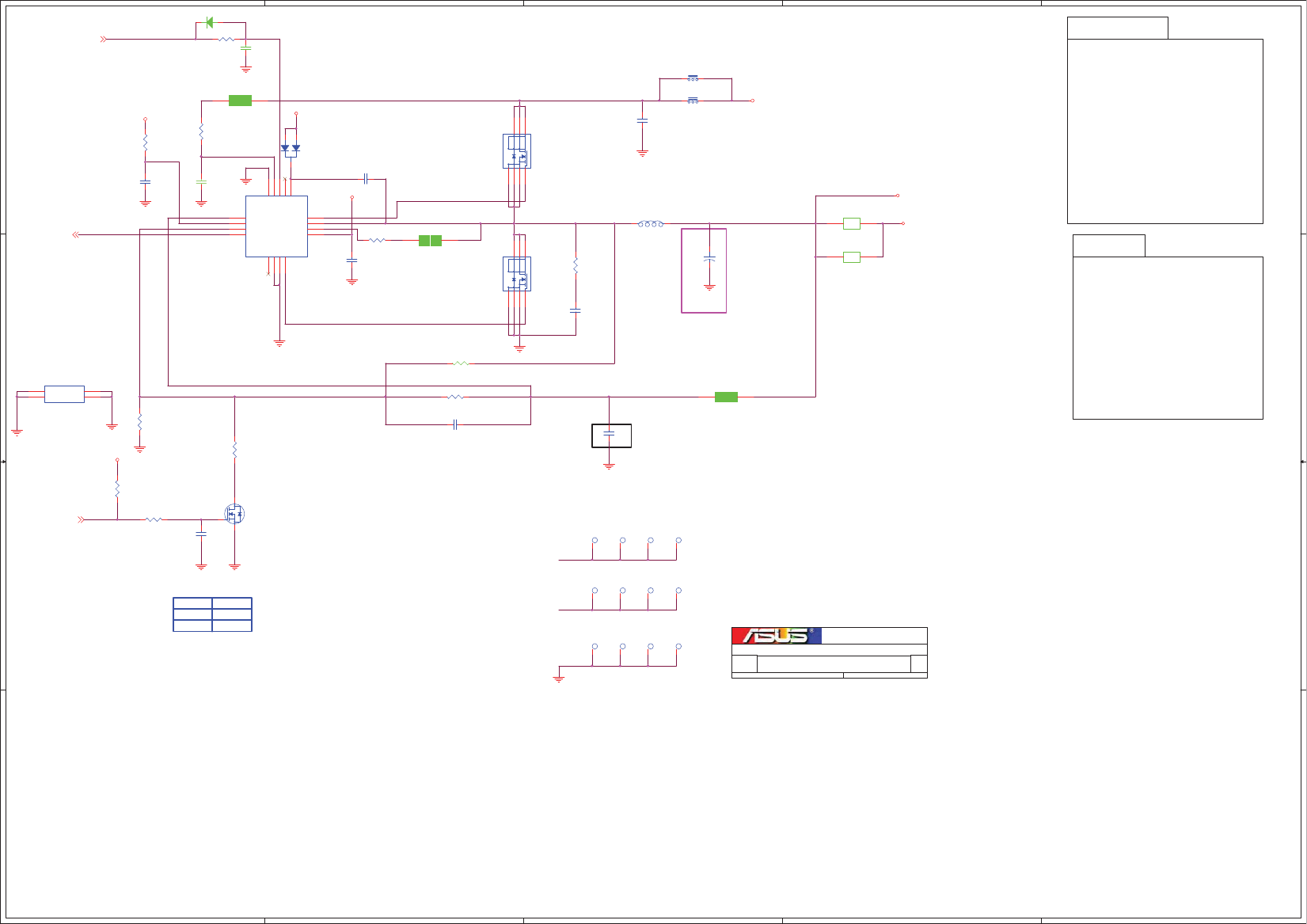This screenshot has height=924, width=1307.
Task: Click the lower ferrite bead on the top rail
Action: coord(693,101)
